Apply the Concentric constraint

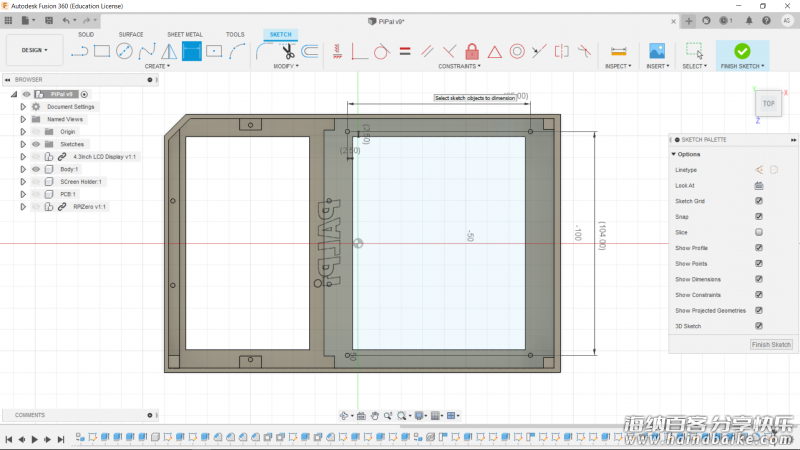pos(517,51)
